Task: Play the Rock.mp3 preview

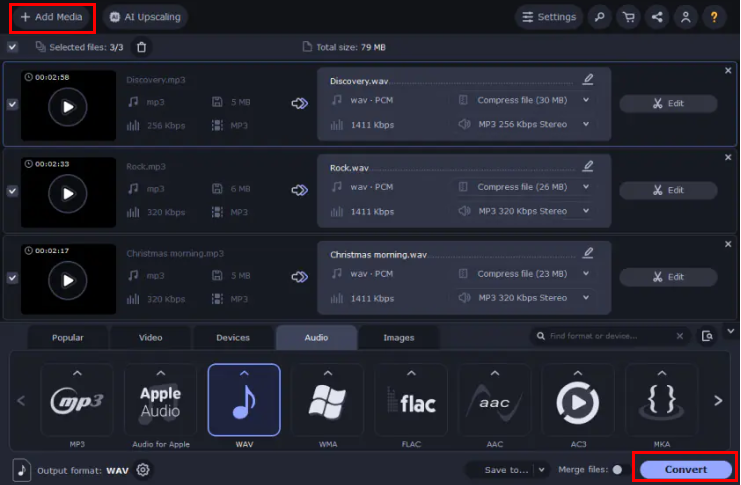Action: click(x=68, y=194)
